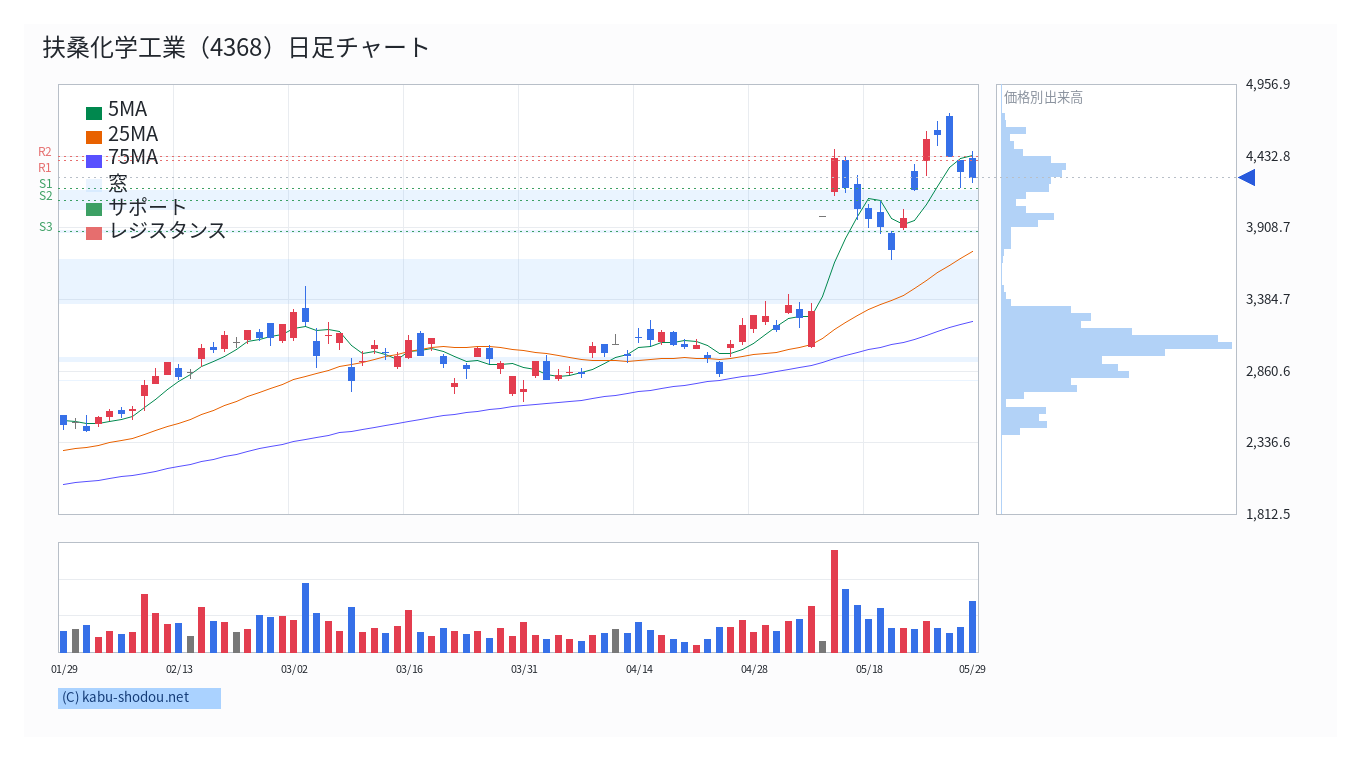Click the 25MA legend label
Image resolution: width=1360 pixels, height=760 pixels.
pyautogui.click(x=133, y=134)
